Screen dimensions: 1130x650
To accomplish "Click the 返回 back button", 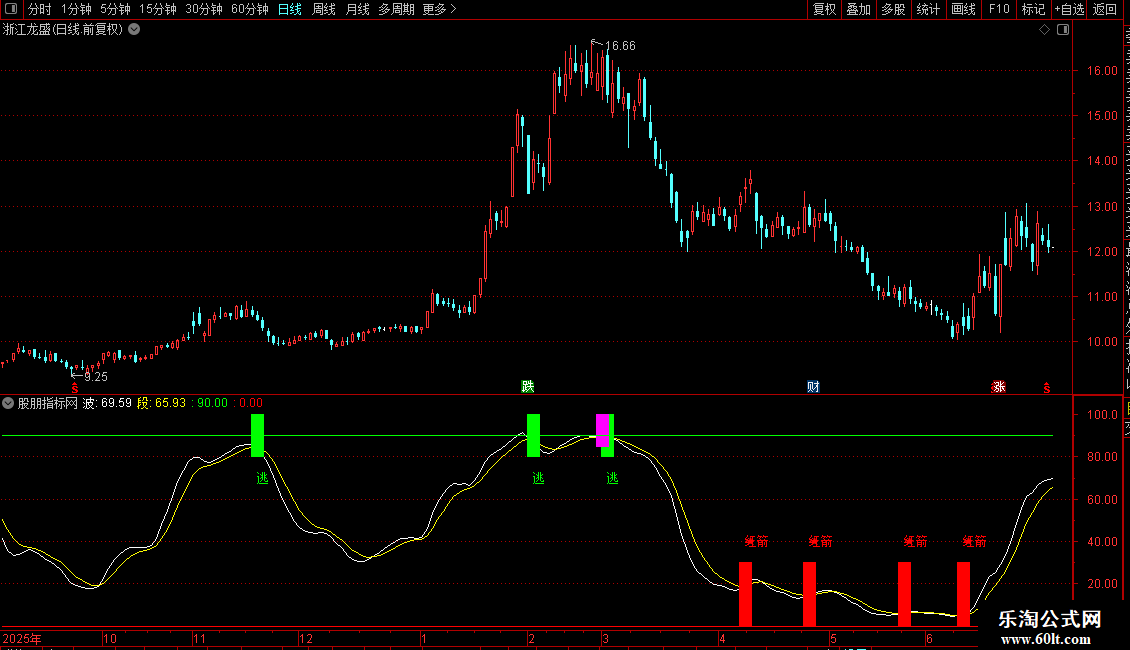I will coord(1105,9).
